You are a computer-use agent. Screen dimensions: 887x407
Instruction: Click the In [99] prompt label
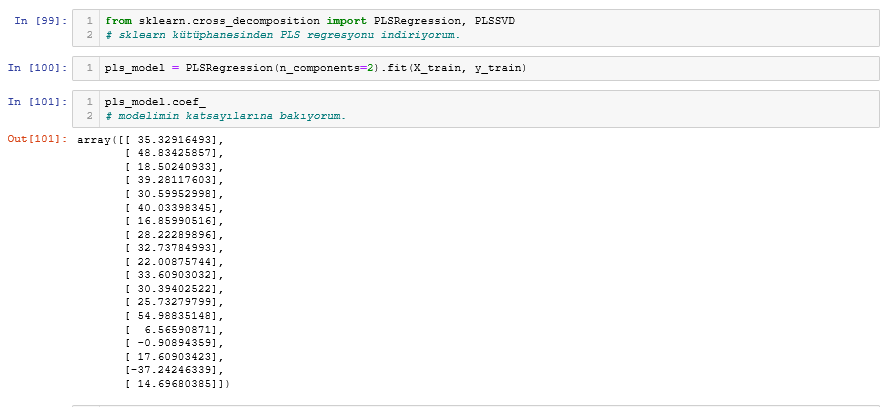click(41, 21)
